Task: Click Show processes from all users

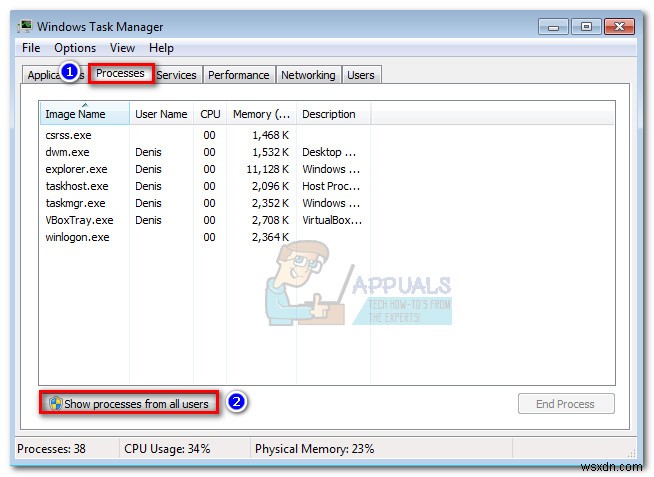Action: [x=129, y=404]
